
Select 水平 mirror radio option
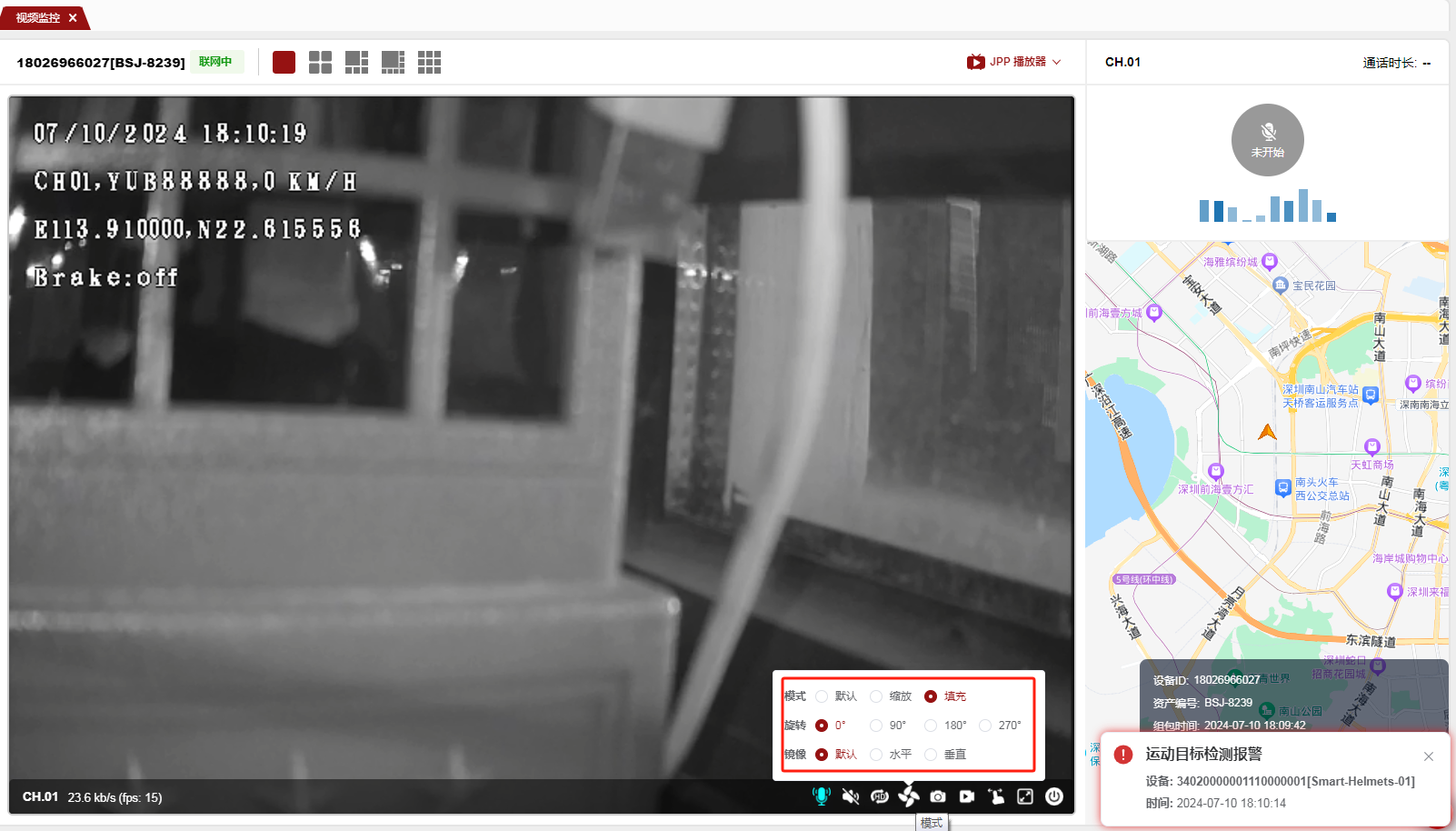pyautogui.click(x=876, y=755)
